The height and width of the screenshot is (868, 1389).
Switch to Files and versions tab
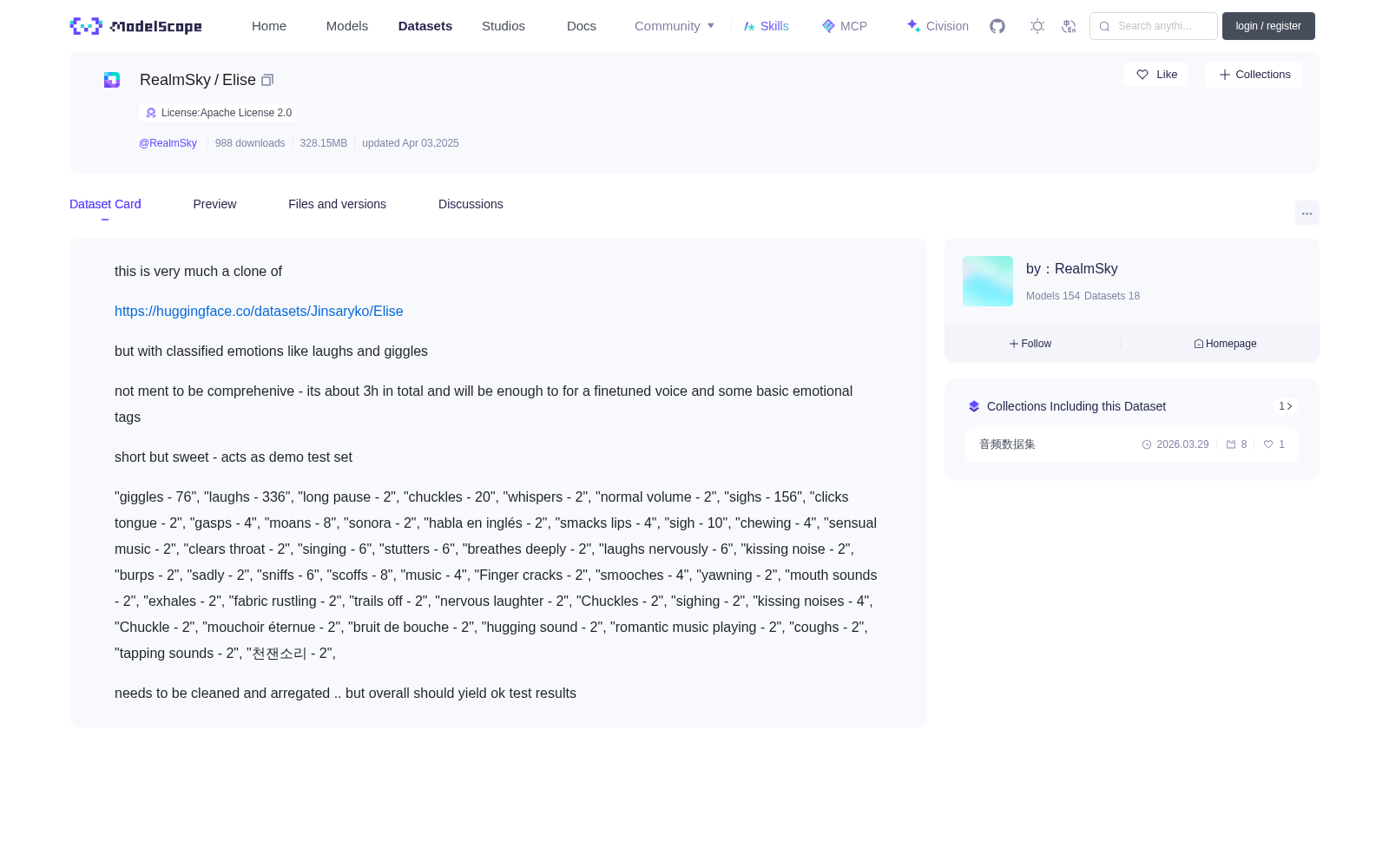(337, 204)
